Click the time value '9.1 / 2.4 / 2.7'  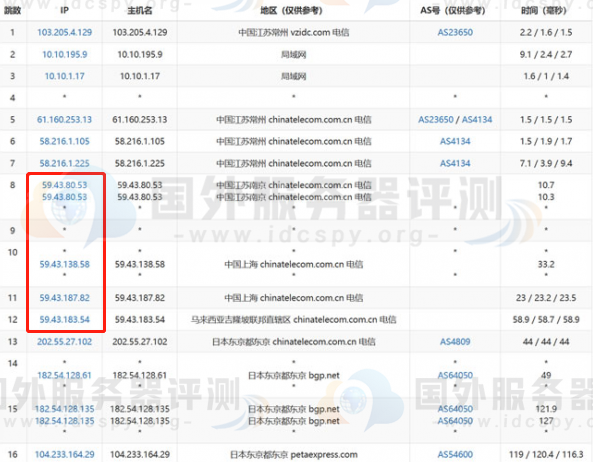click(x=546, y=54)
